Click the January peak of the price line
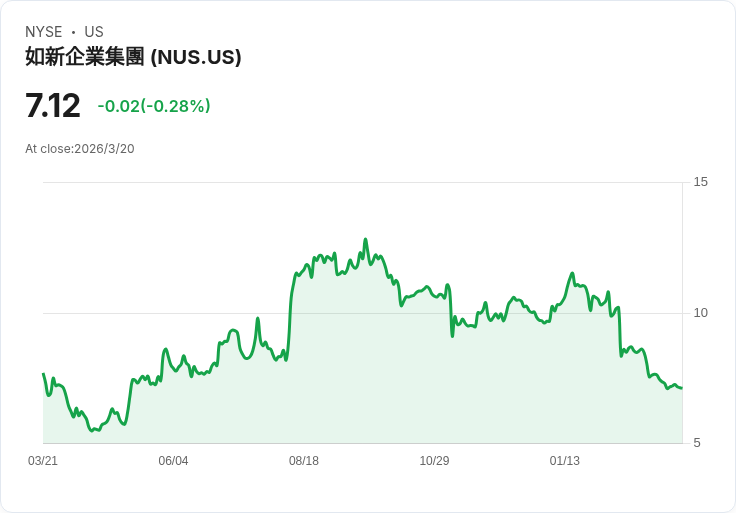Screen dimensions: 736x513 pyautogui.click(x=572, y=273)
